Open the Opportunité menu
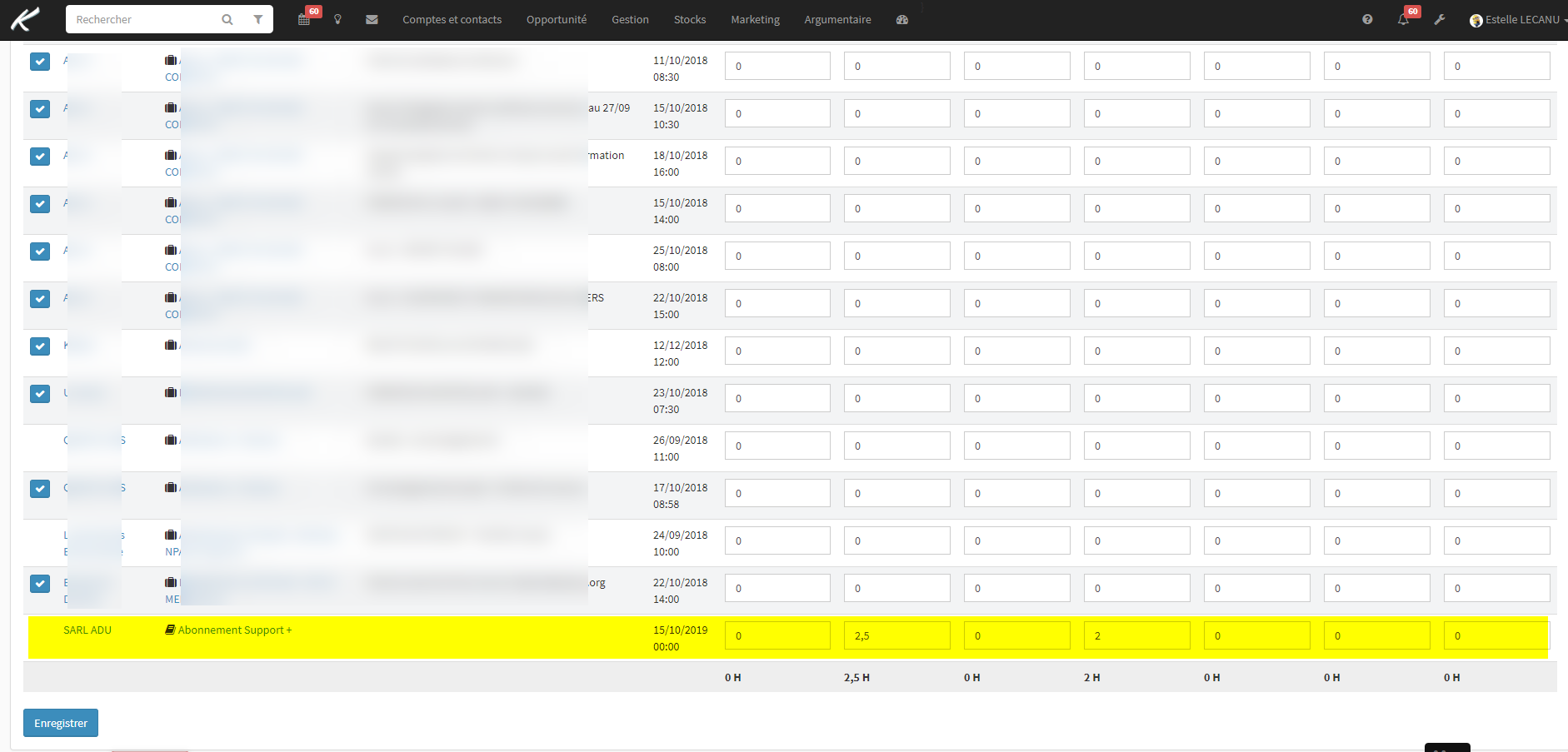Screen dimensions: 1568x752 click(557, 19)
